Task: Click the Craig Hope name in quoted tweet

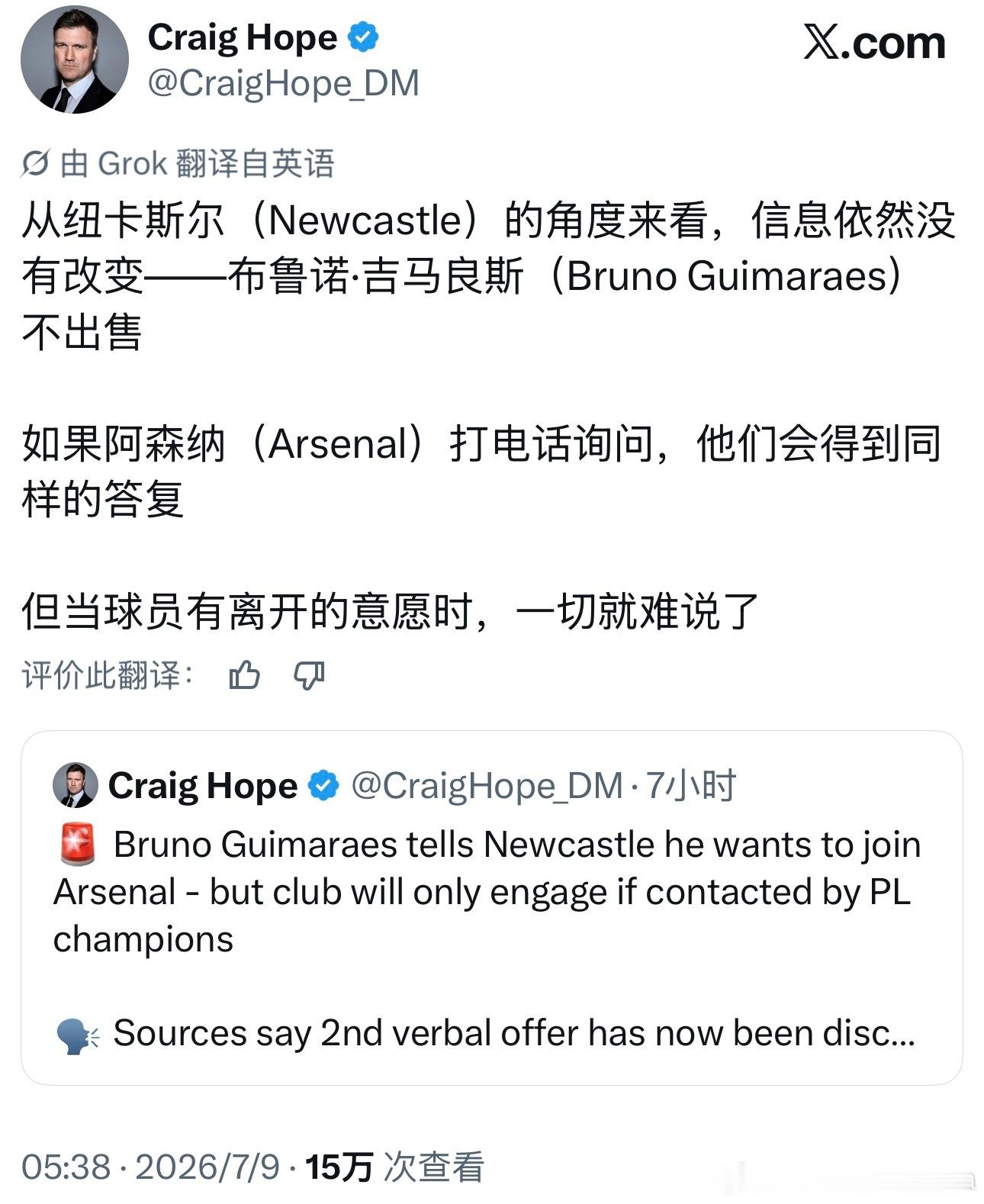Action: tap(202, 785)
